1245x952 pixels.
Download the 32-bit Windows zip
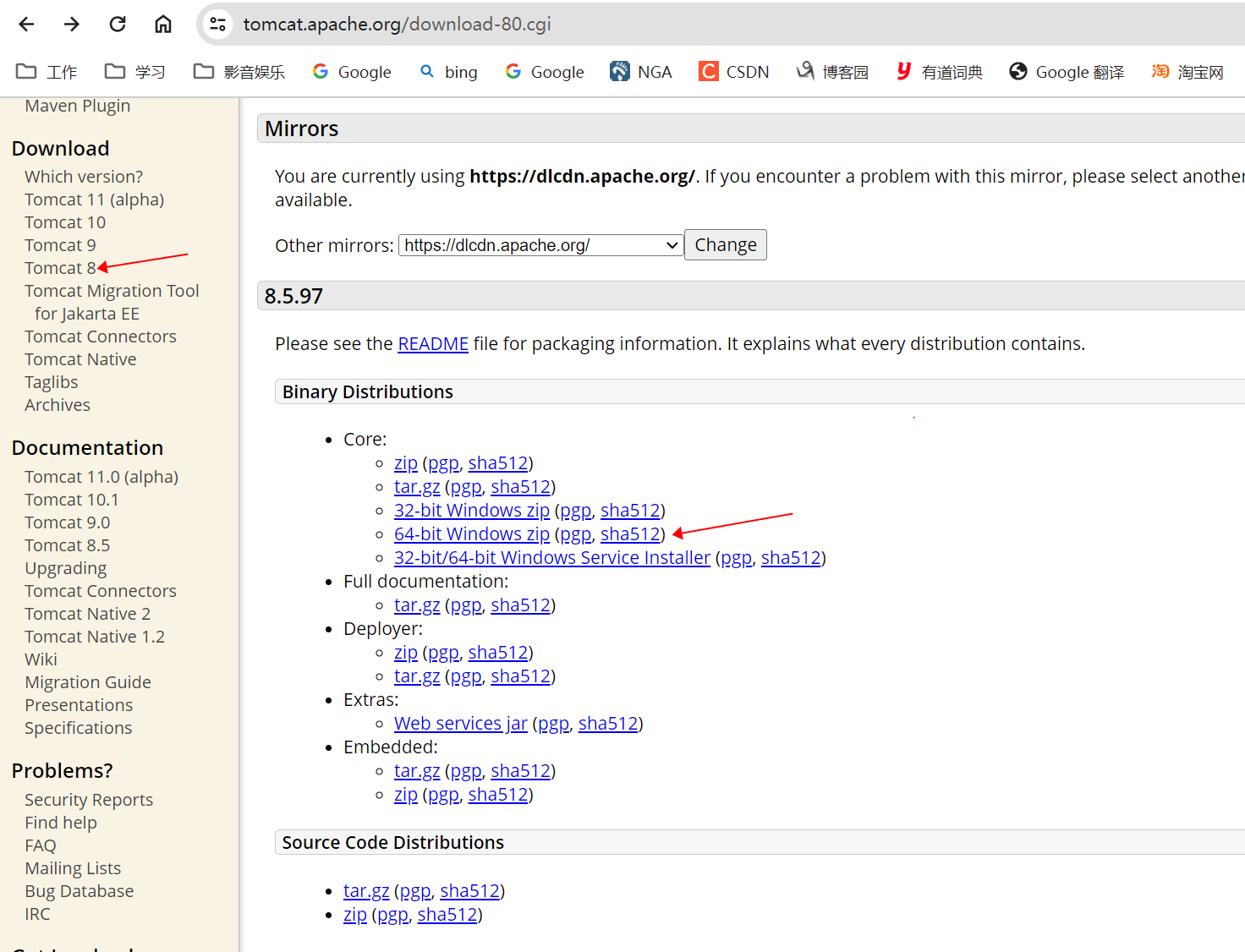click(x=472, y=511)
